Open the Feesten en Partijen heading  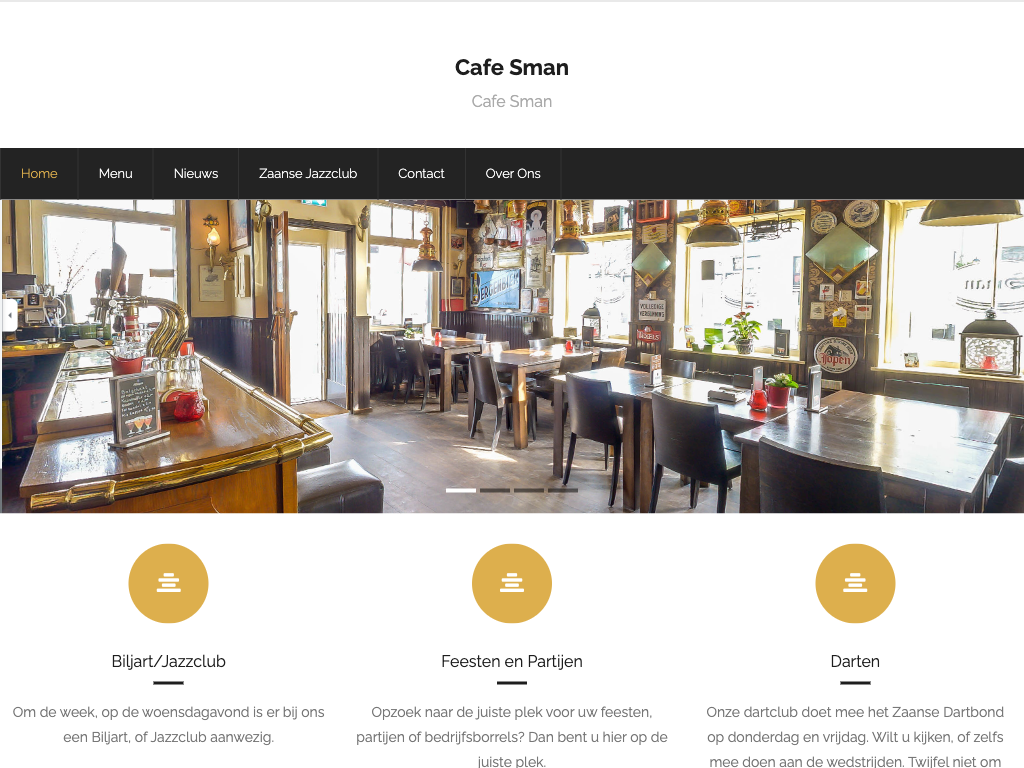coord(512,662)
